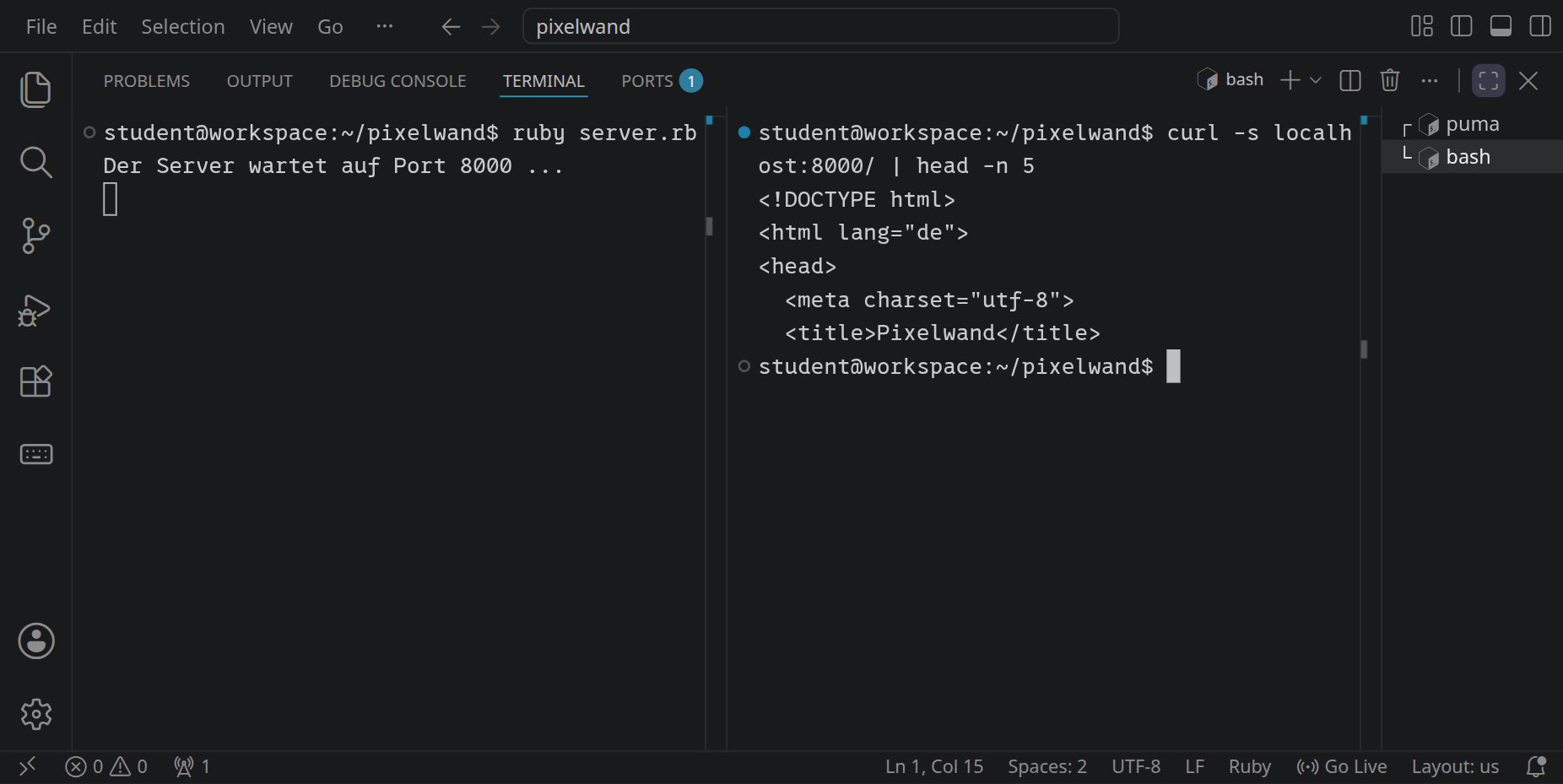
Task: Open the launch profile dropdown chevron
Action: pyautogui.click(x=1315, y=80)
